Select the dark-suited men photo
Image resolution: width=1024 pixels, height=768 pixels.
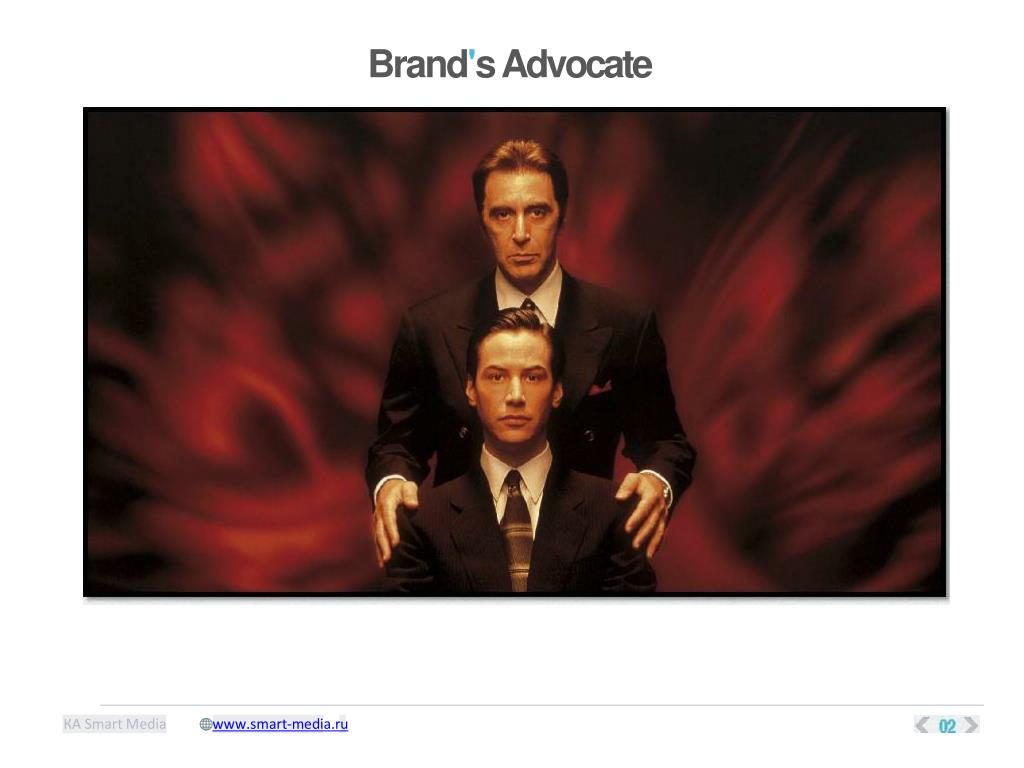(x=515, y=352)
